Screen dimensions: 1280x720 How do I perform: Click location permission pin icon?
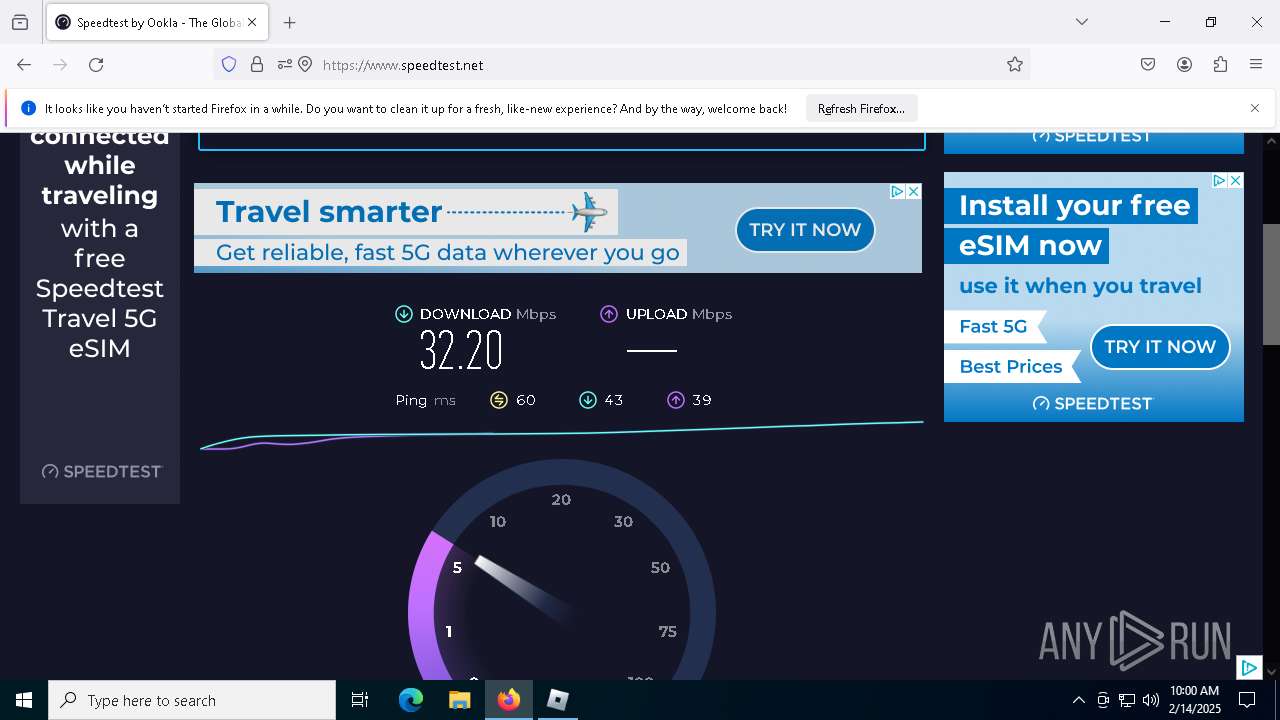click(x=305, y=65)
